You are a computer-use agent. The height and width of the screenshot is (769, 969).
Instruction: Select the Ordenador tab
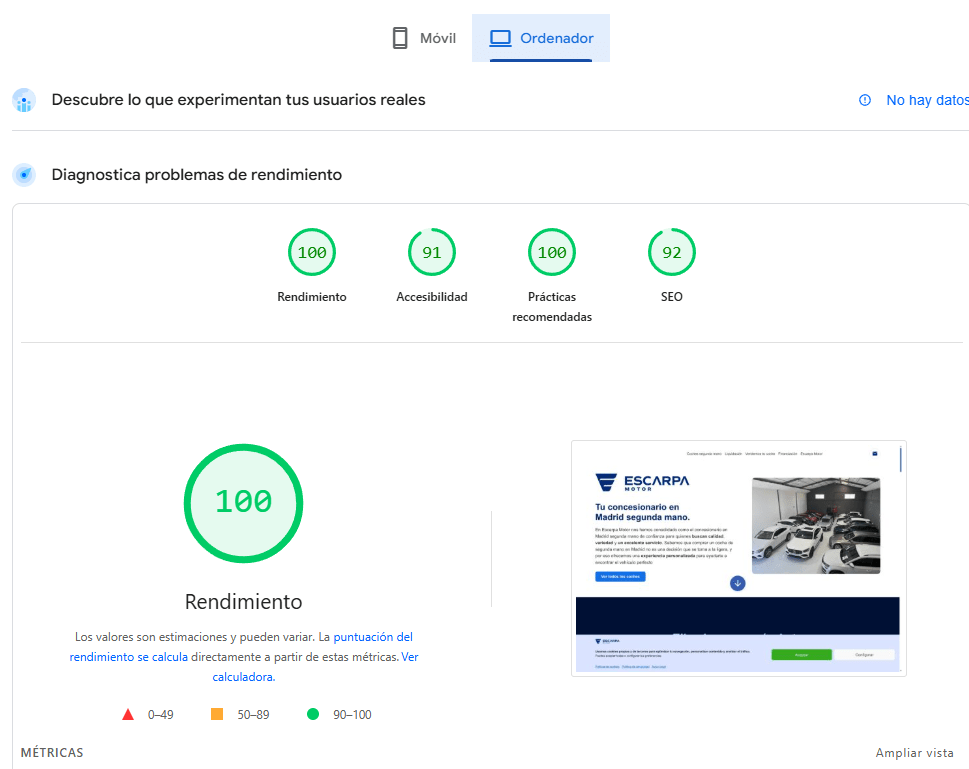(x=541, y=38)
